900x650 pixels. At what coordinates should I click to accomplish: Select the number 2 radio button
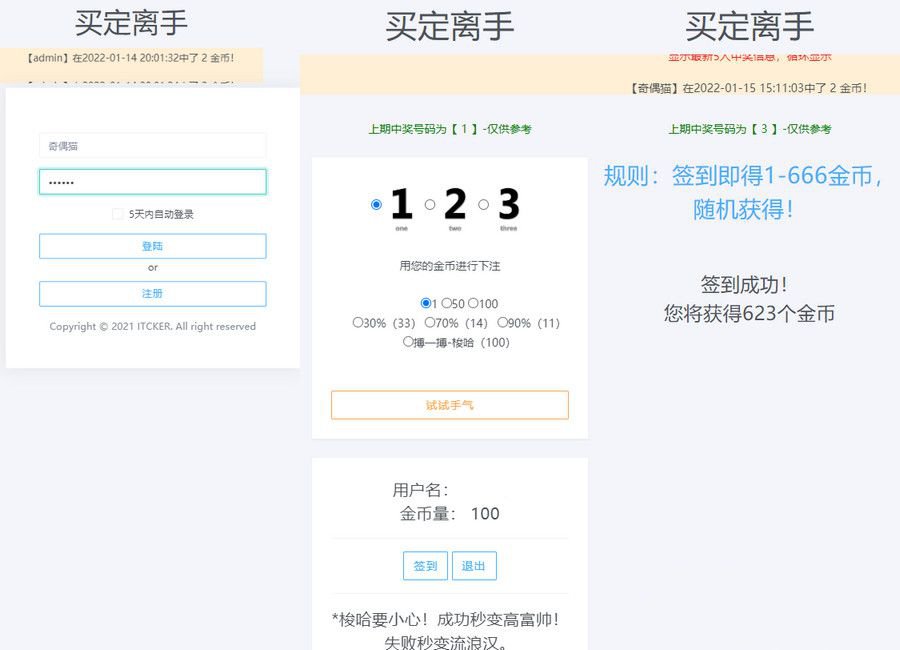[x=430, y=203]
